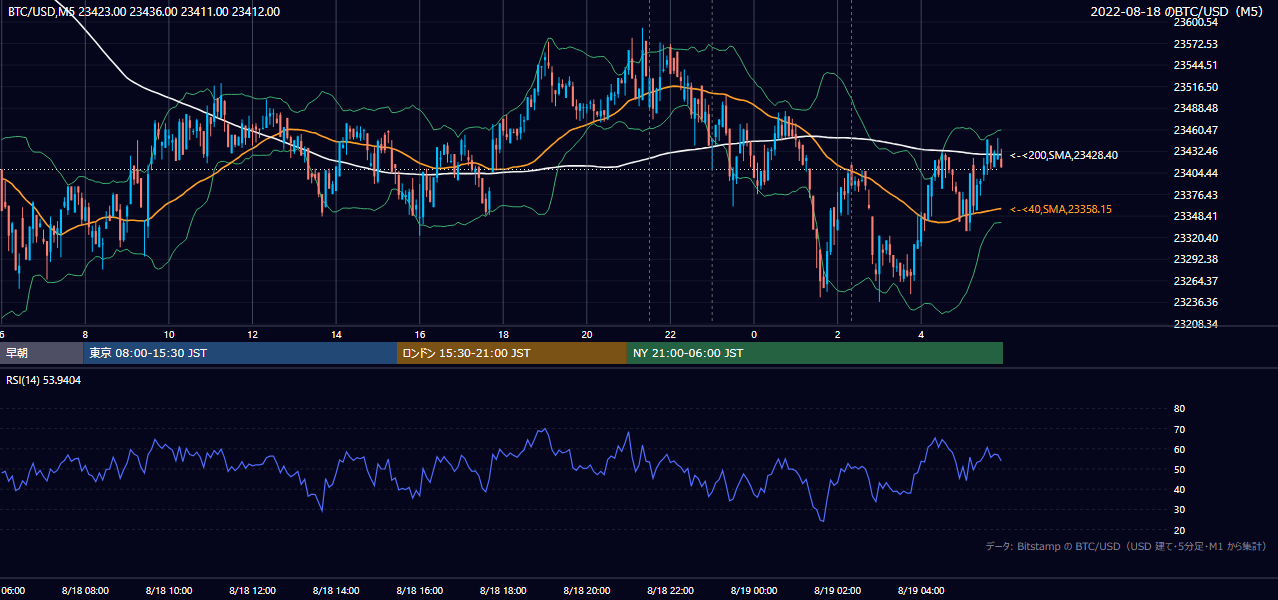Click the BTC/USD,M5 OHLC header text
The image size is (1278, 600).
coord(144,12)
